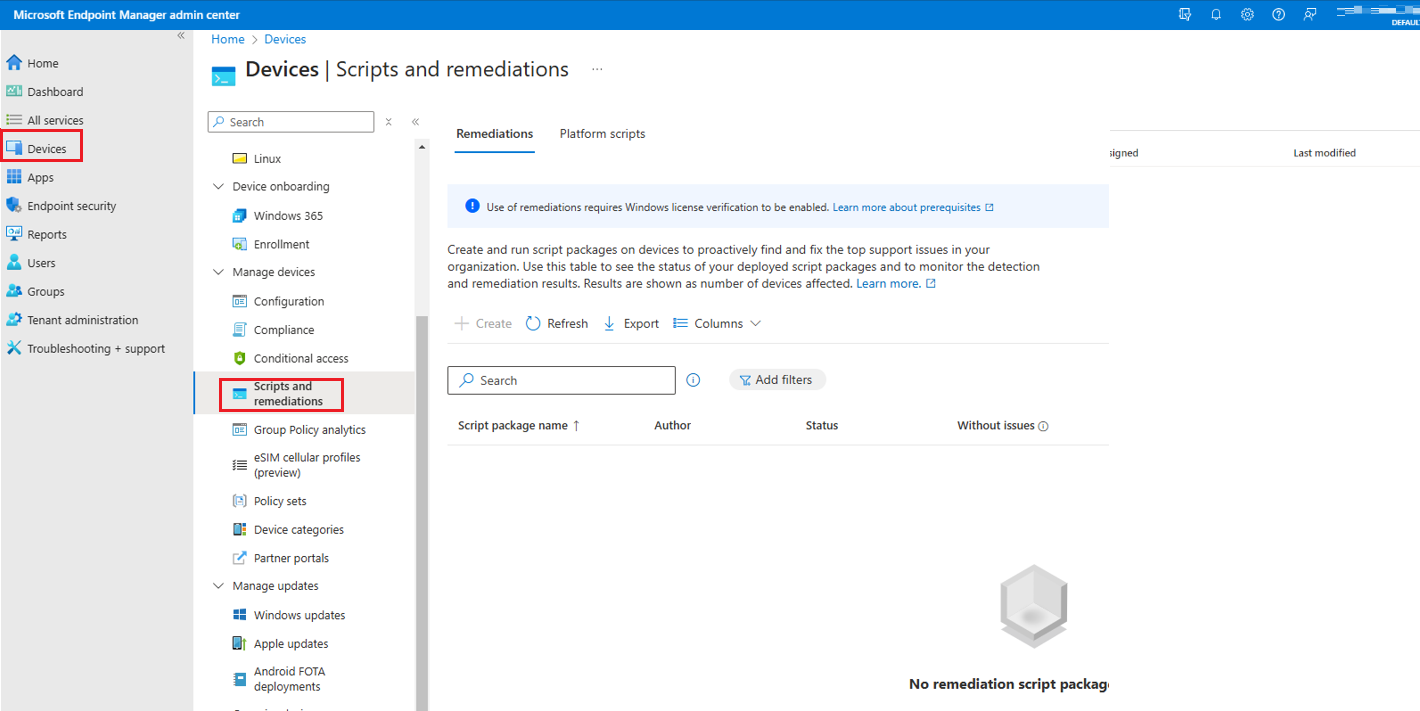Go to Users
This screenshot has width=1420, height=711.
[x=41, y=263]
